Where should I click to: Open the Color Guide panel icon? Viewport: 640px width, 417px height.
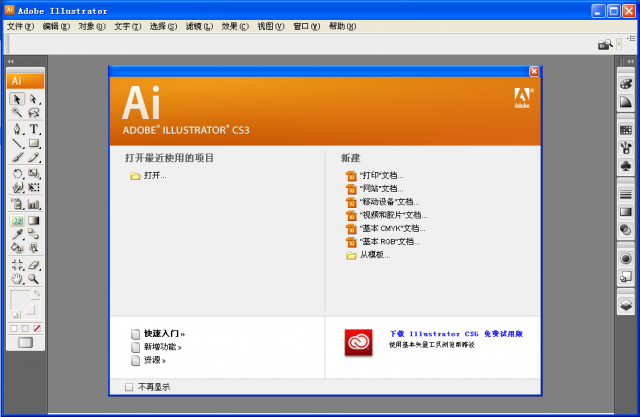(x=626, y=102)
